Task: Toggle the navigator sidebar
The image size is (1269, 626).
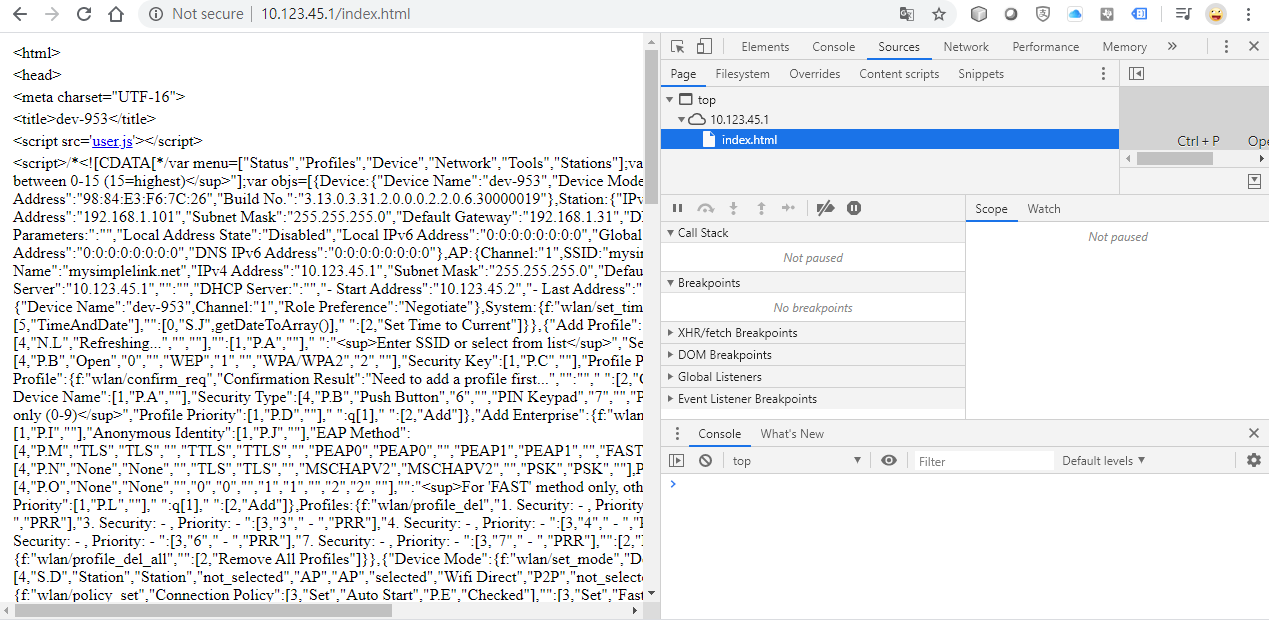Action: (1136, 73)
